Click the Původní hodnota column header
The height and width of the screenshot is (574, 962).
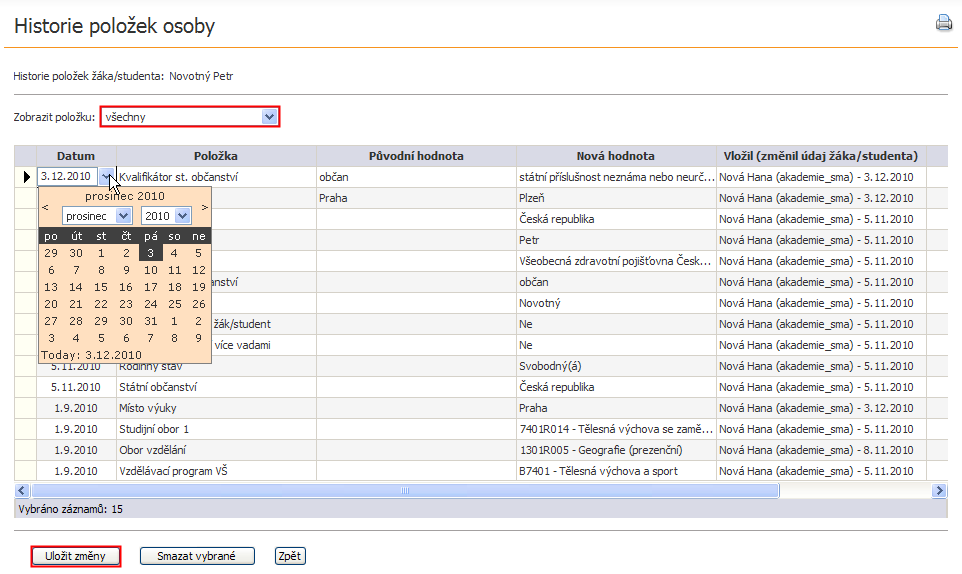click(416, 156)
